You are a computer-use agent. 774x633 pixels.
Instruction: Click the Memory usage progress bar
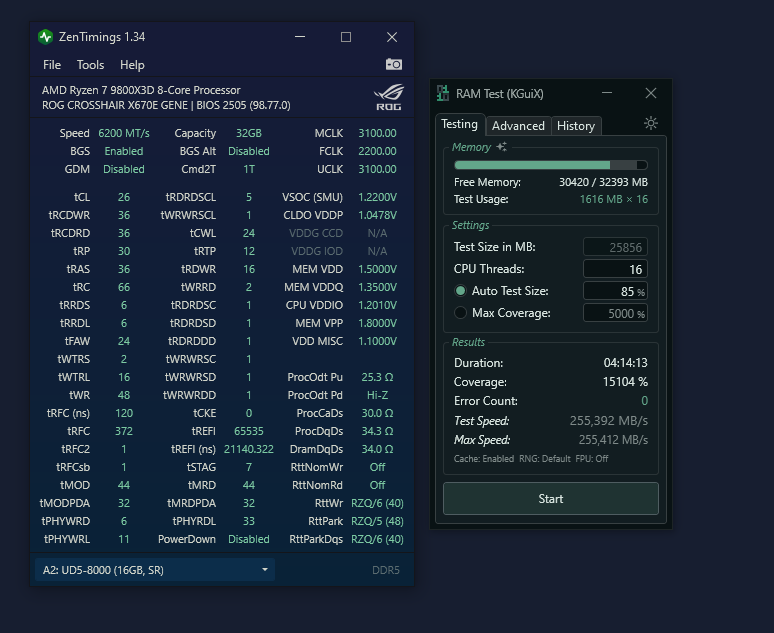tap(550, 165)
